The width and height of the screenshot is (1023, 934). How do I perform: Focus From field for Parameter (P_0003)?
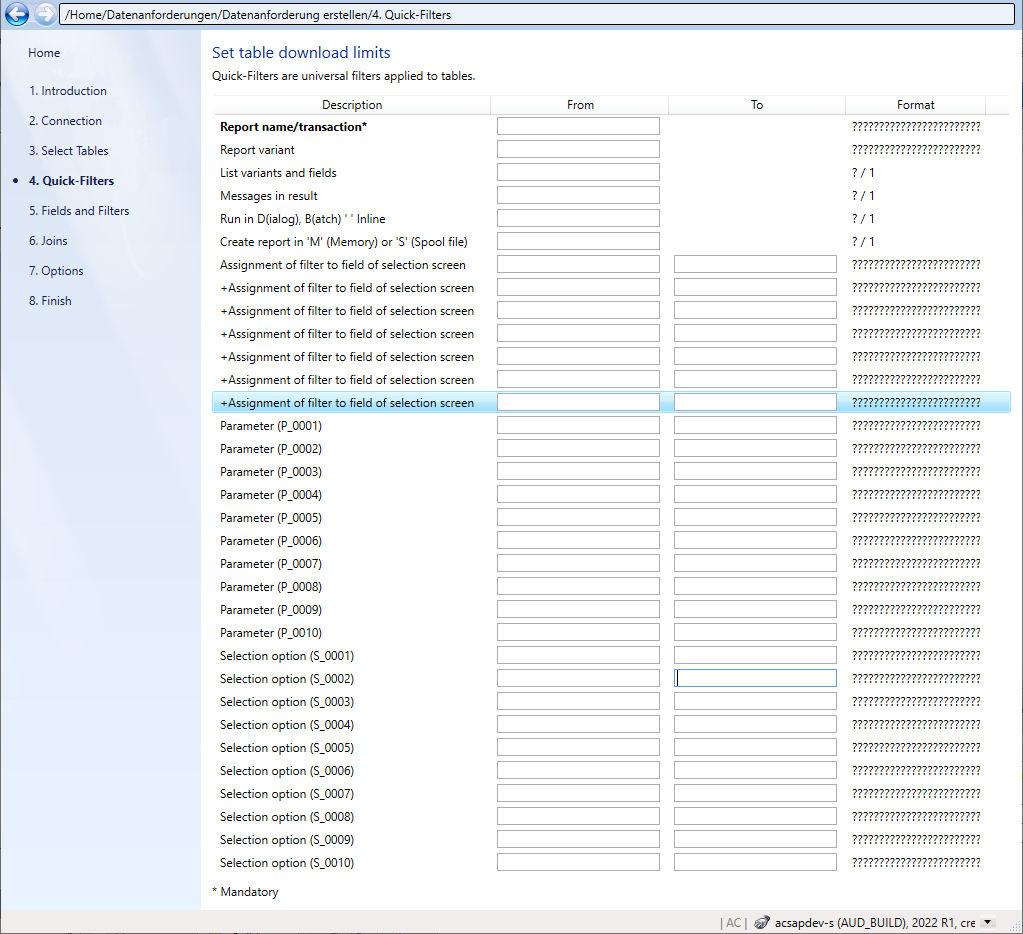[x=578, y=472]
